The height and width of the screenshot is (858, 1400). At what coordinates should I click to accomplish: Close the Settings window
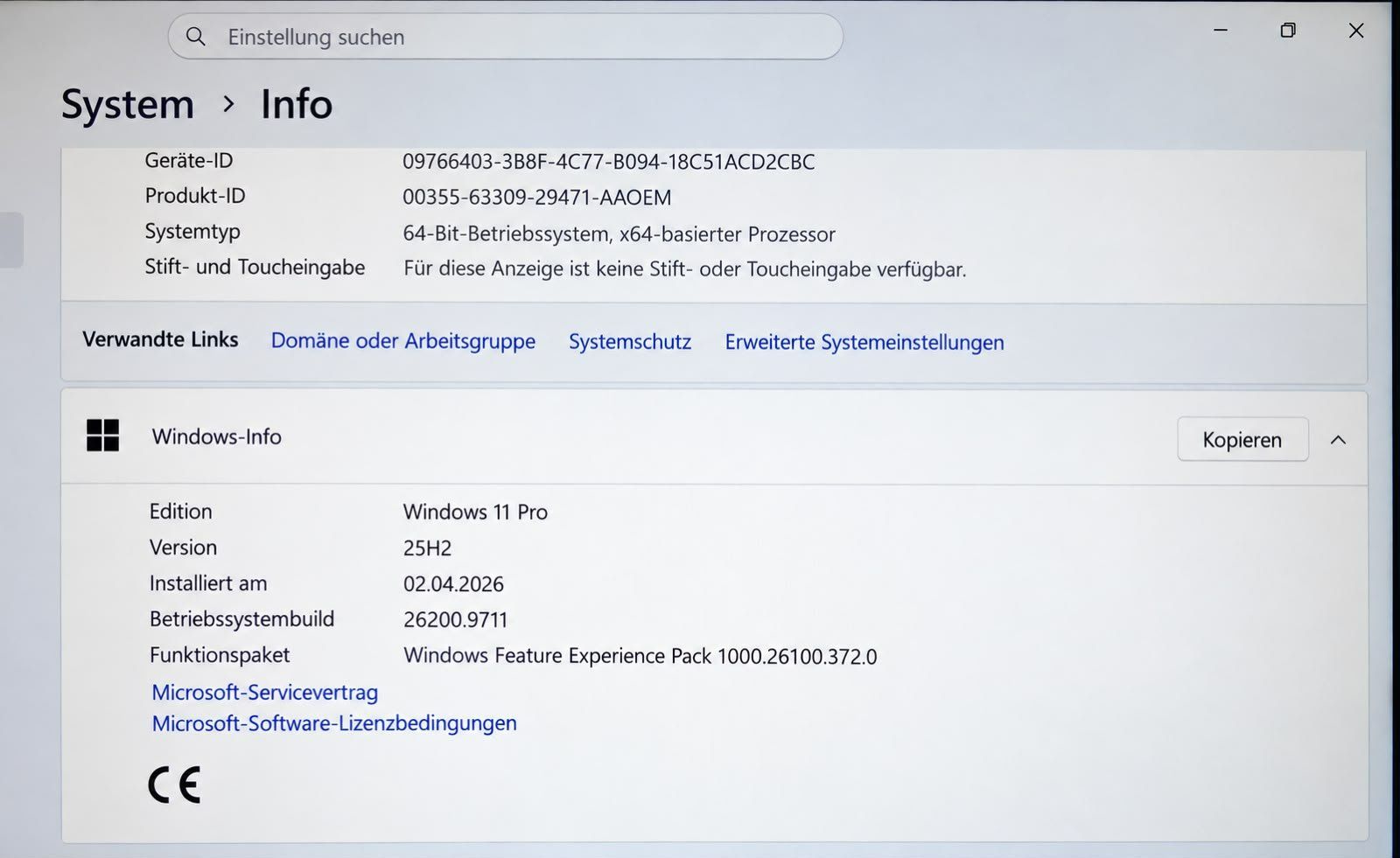(1356, 31)
